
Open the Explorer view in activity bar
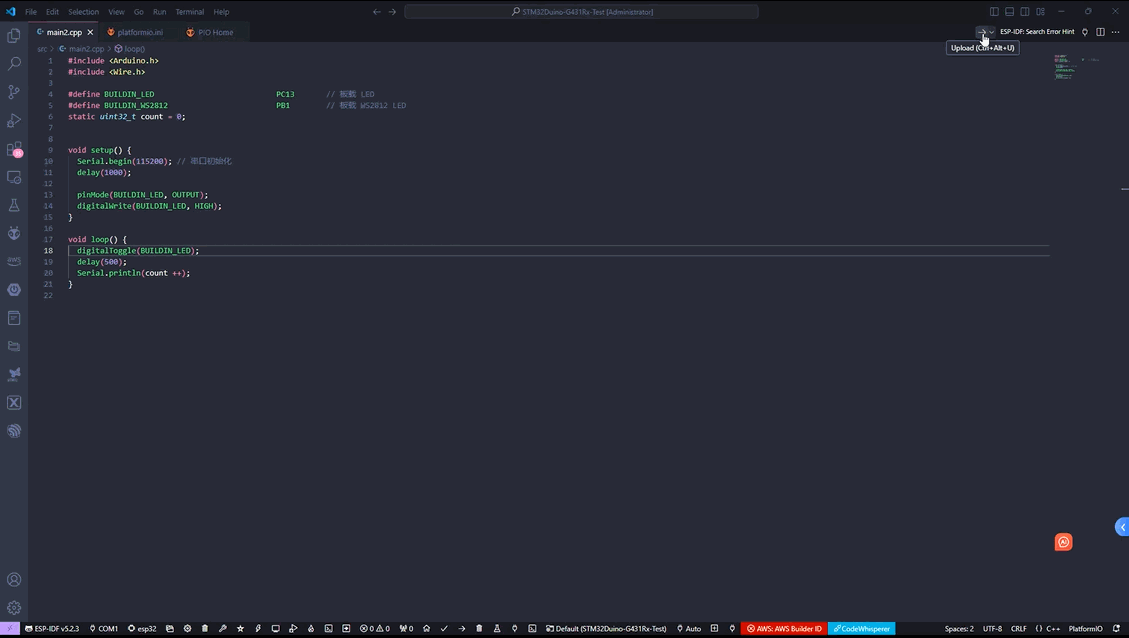[14, 35]
